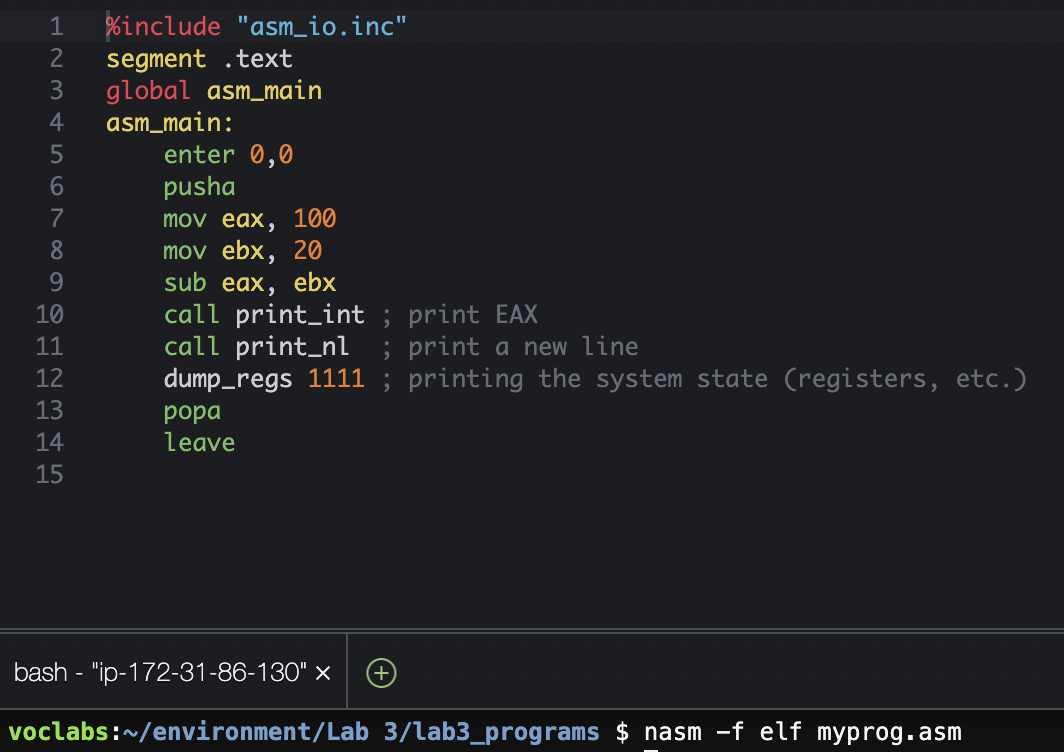Select the global keyword on line 3
The image size is (1064, 752).
tap(148, 90)
